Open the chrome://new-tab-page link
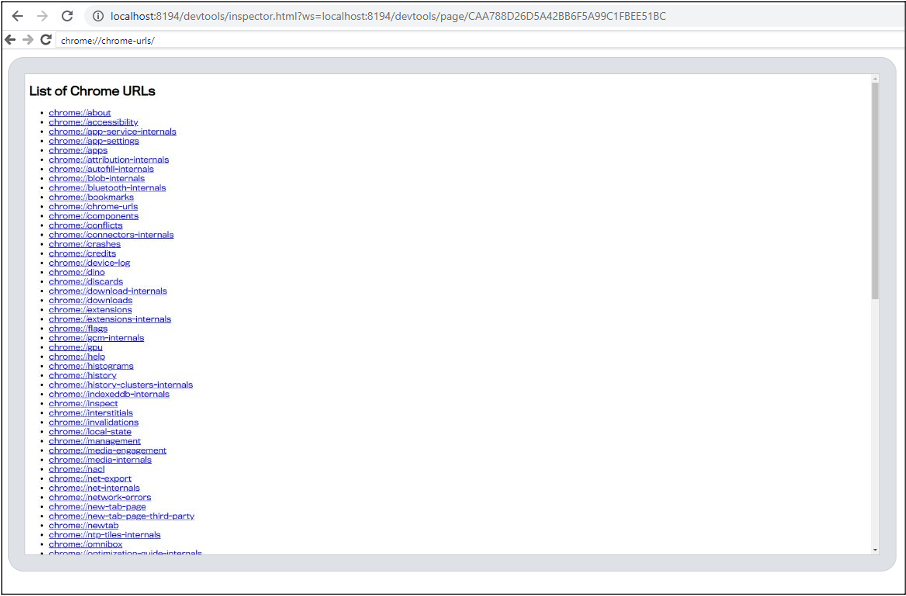 click(98, 506)
